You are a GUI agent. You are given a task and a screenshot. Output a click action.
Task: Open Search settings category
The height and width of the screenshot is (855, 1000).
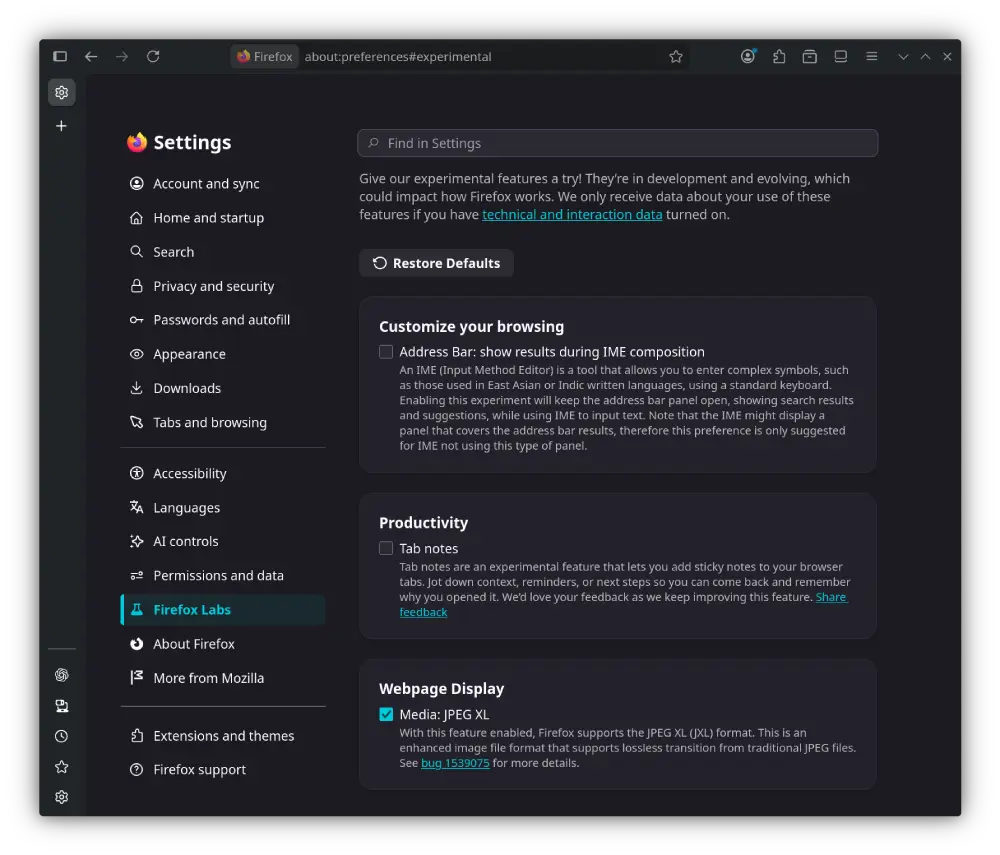[223, 252]
